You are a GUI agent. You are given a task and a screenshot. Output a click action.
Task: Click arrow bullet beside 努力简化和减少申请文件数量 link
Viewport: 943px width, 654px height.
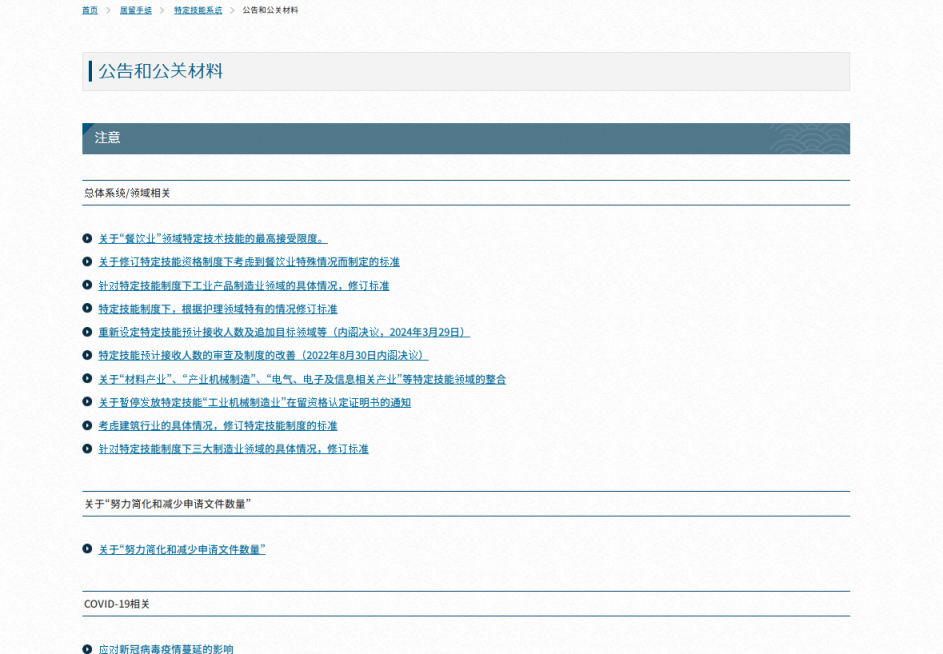88,550
